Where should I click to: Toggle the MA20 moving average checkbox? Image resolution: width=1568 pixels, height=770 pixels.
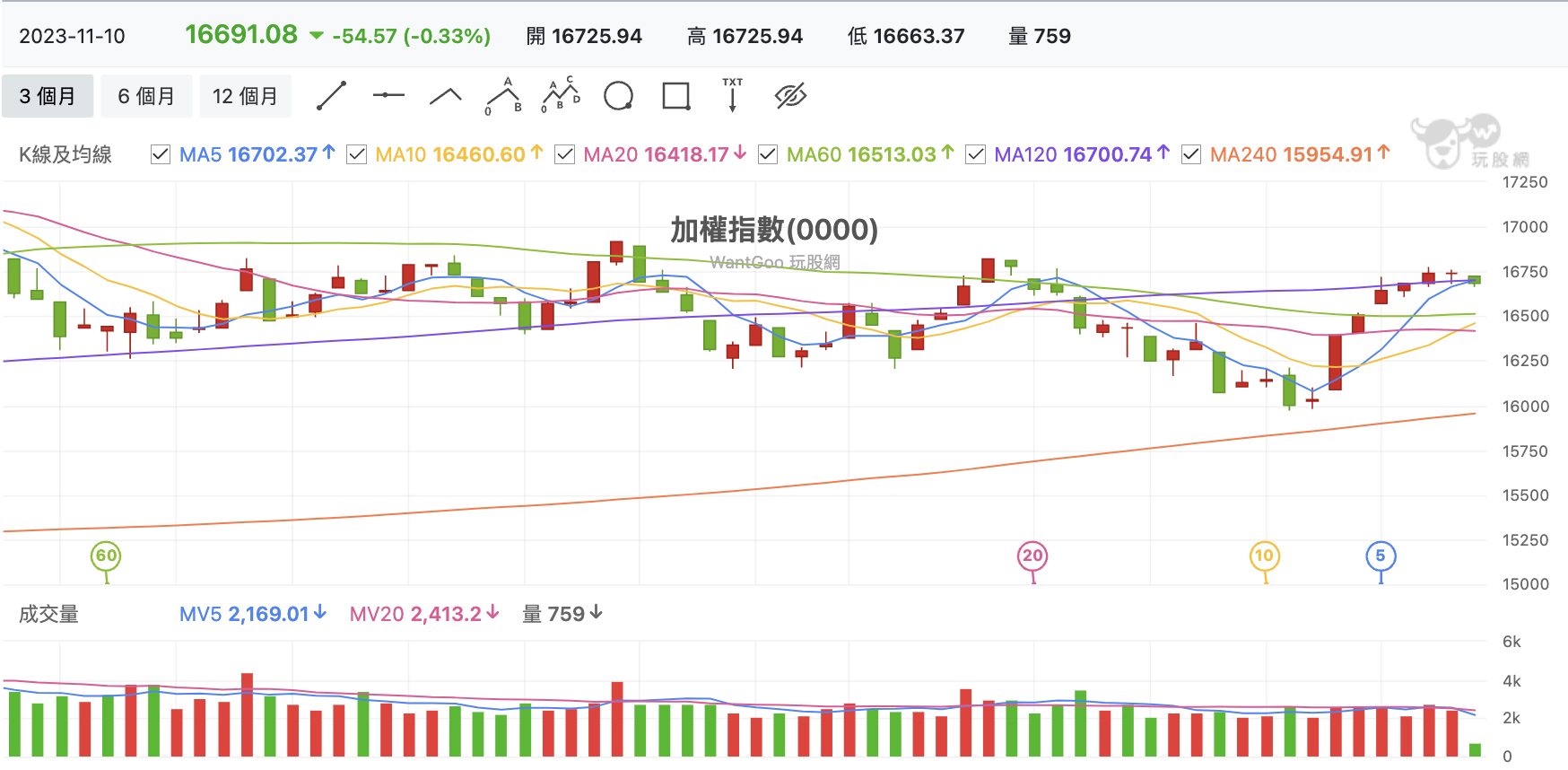pos(564,155)
